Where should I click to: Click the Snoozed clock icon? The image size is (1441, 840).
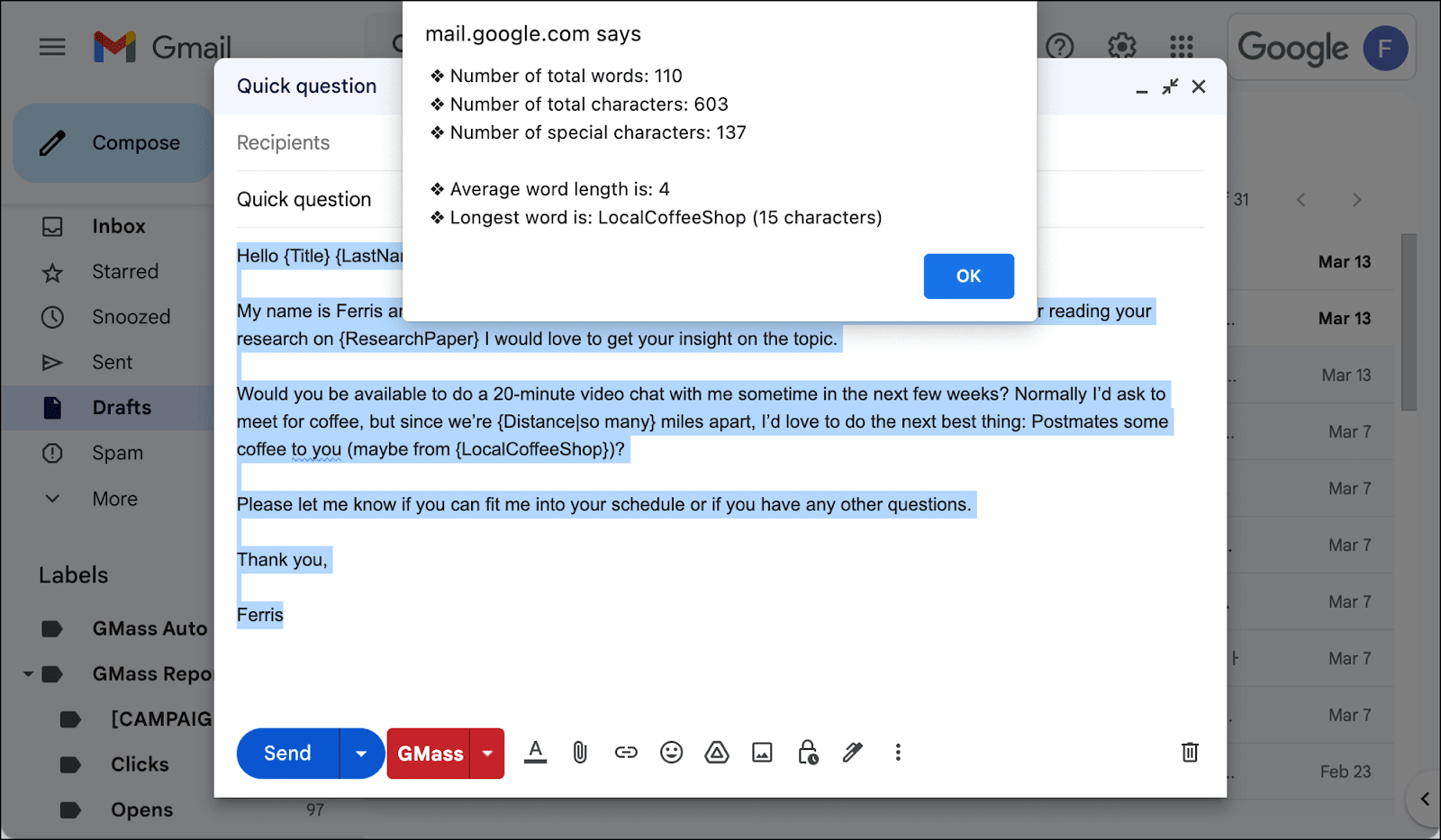pos(53,317)
